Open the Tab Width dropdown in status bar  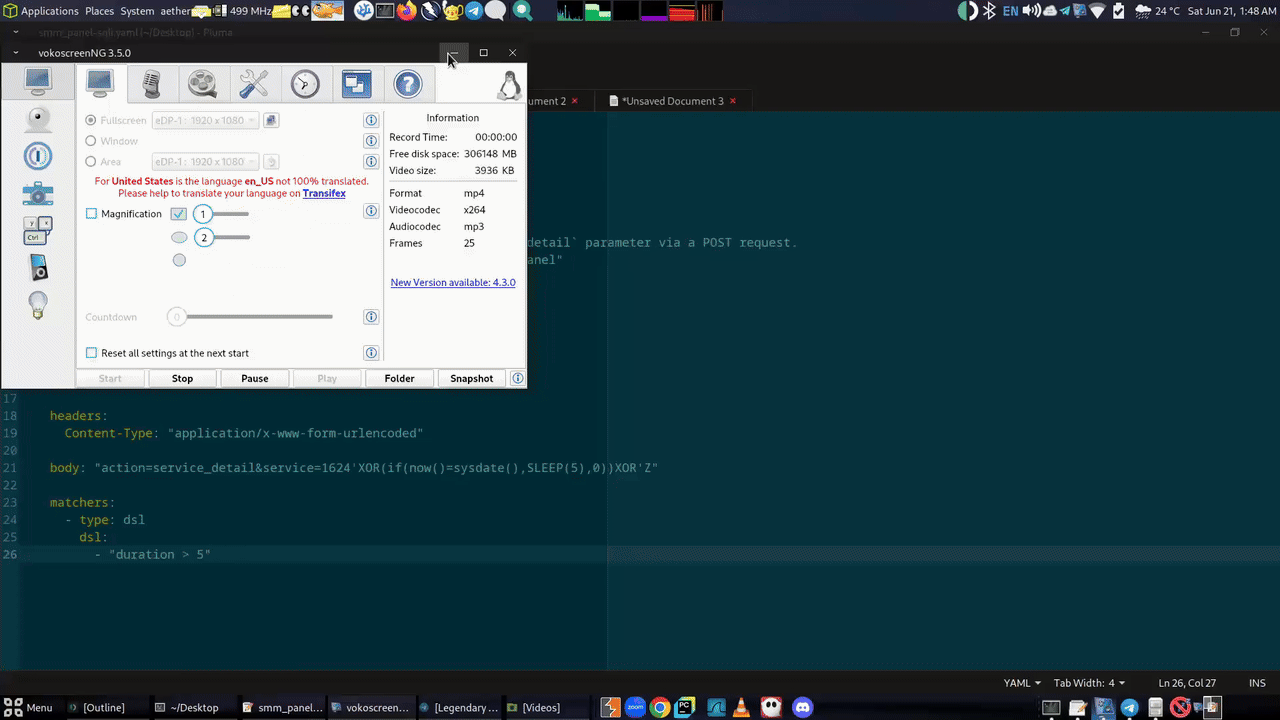(x=1089, y=683)
